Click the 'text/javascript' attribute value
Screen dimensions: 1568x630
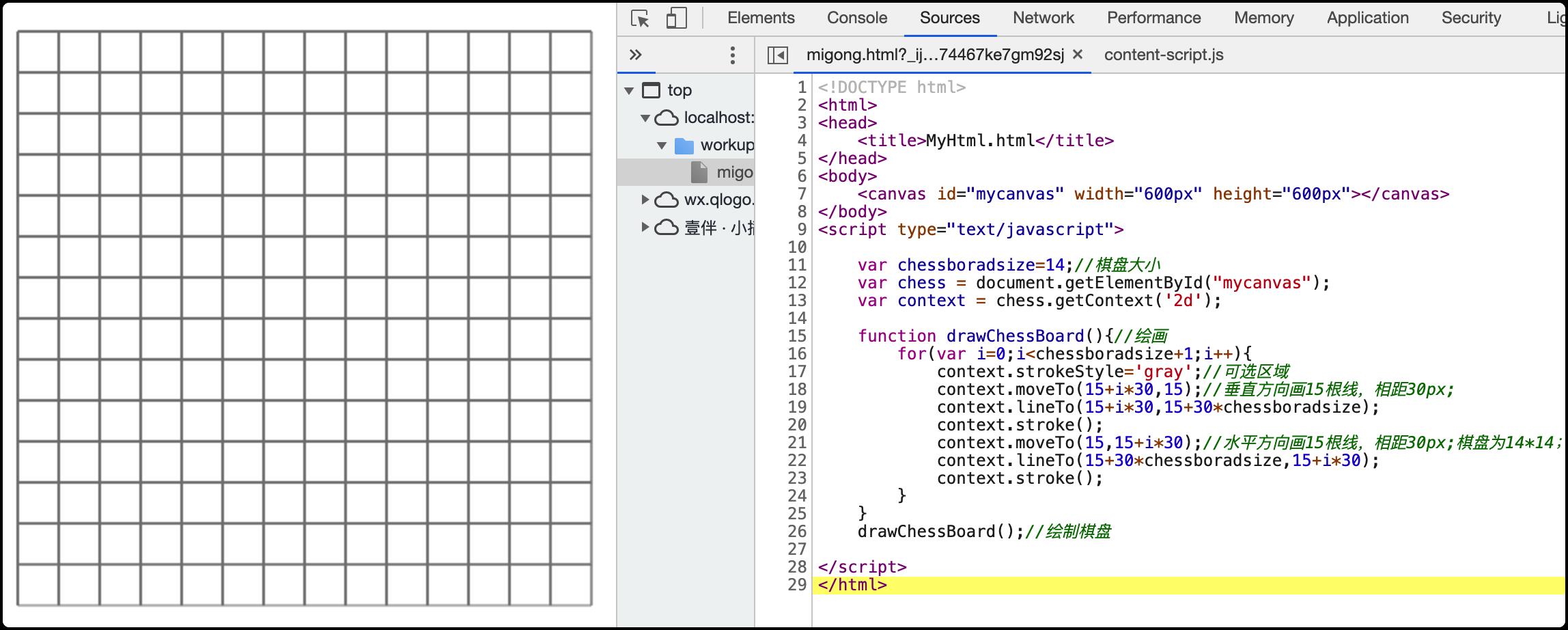point(1030,230)
